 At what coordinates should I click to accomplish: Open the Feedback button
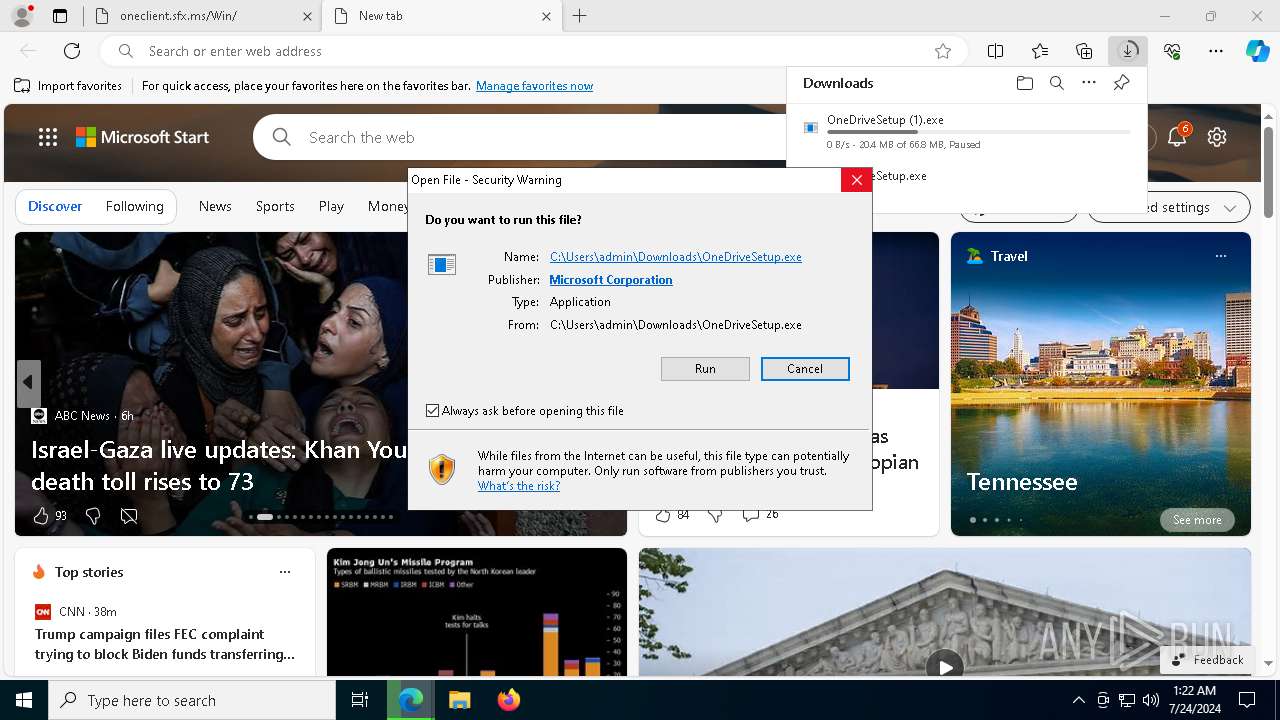(1207, 660)
